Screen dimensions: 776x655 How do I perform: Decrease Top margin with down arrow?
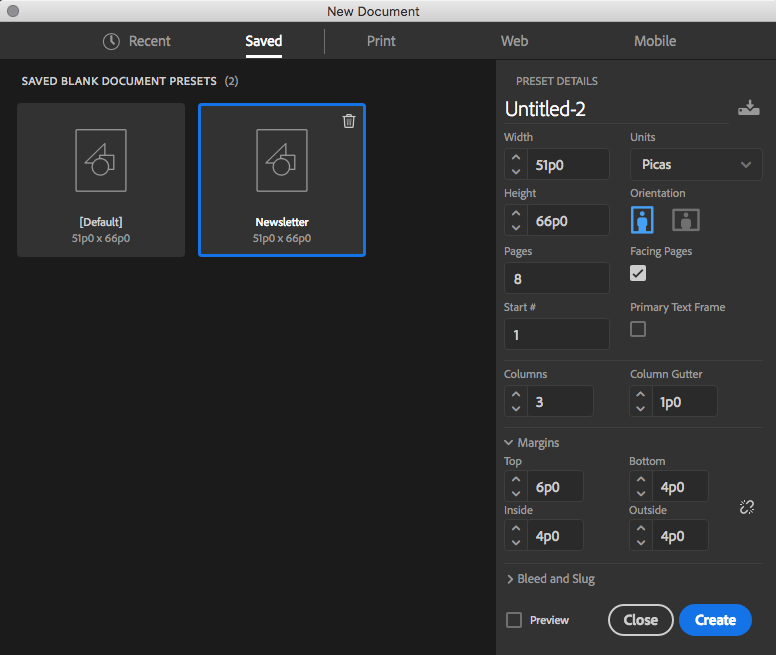coord(516,493)
